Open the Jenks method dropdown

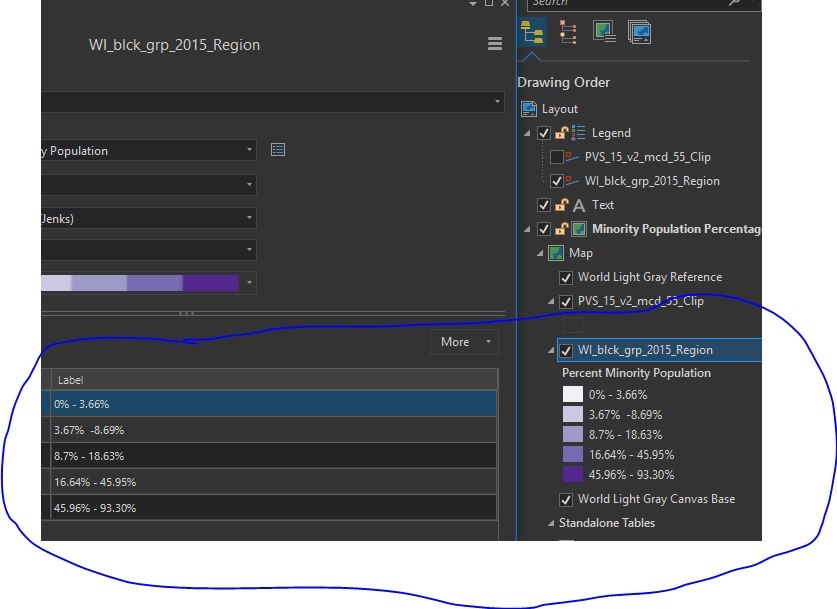pyautogui.click(x=249, y=218)
